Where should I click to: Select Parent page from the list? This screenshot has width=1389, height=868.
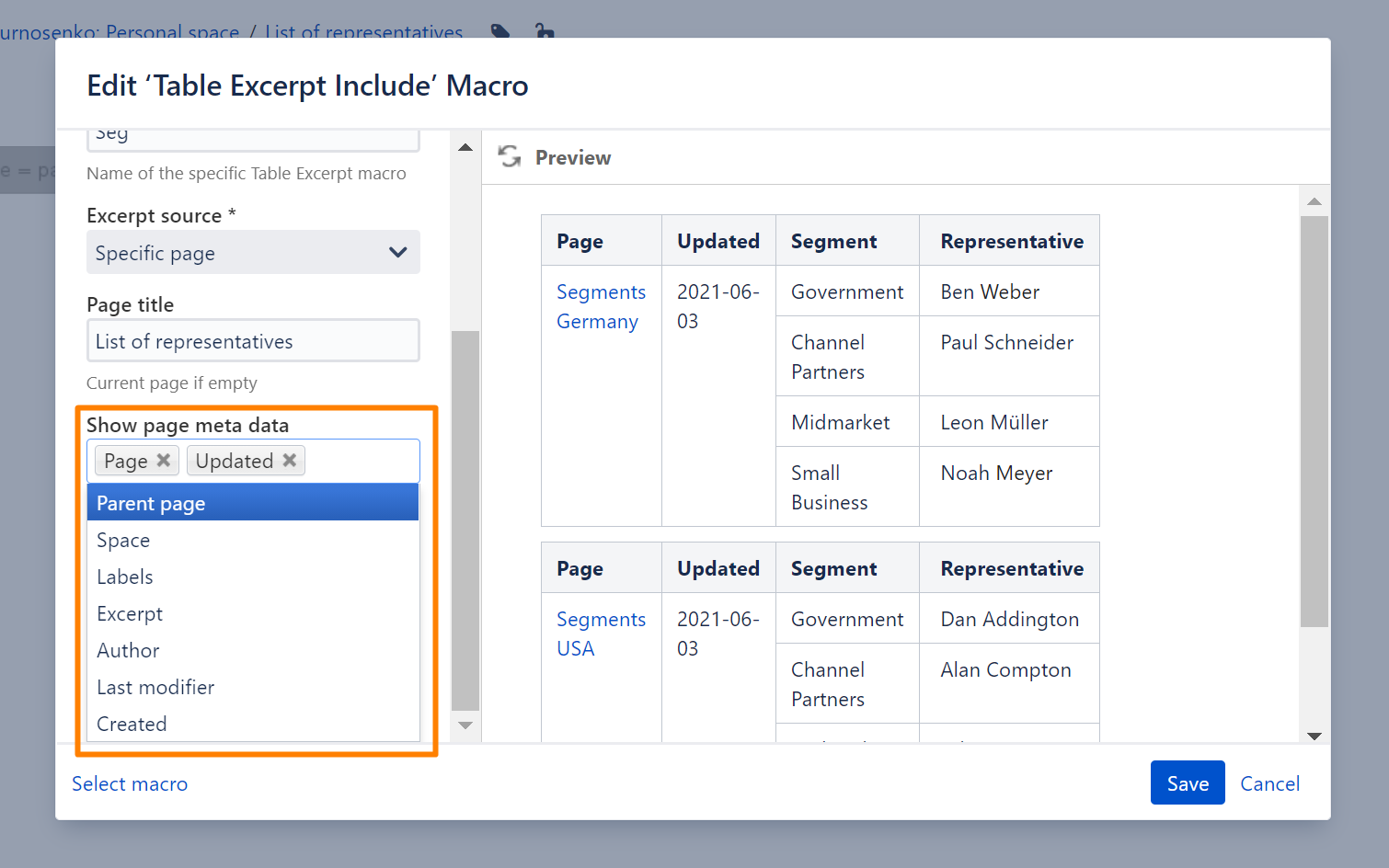253,503
